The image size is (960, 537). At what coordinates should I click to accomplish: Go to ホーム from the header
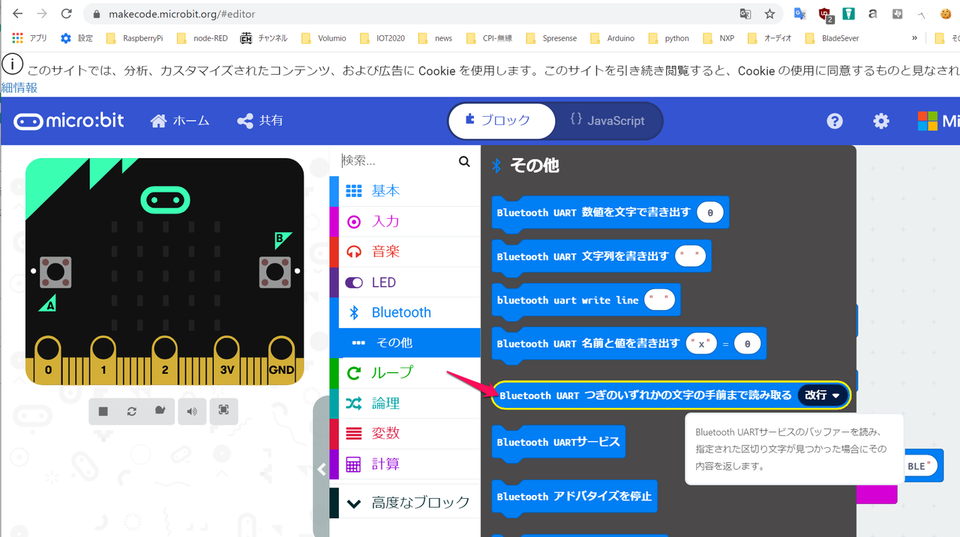click(x=180, y=121)
